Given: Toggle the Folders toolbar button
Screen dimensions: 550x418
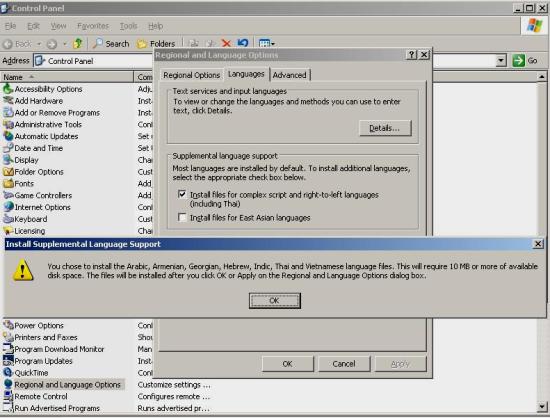Looking at the screenshot, I should pos(156,44).
